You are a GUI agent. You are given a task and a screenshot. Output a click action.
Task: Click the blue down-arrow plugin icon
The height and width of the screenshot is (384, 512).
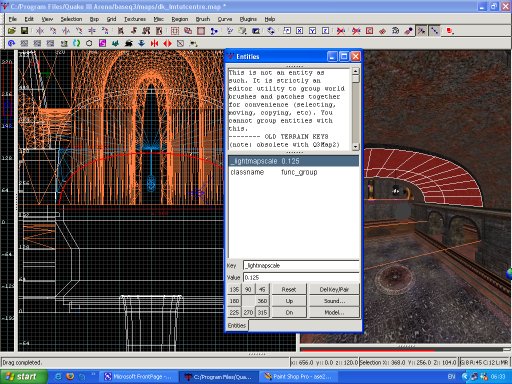click(x=141, y=43)
